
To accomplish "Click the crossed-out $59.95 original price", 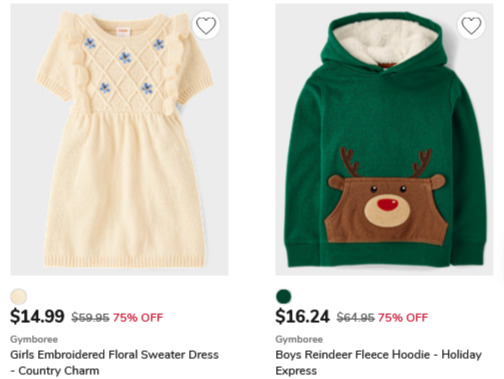I will (x=90, y=317).
